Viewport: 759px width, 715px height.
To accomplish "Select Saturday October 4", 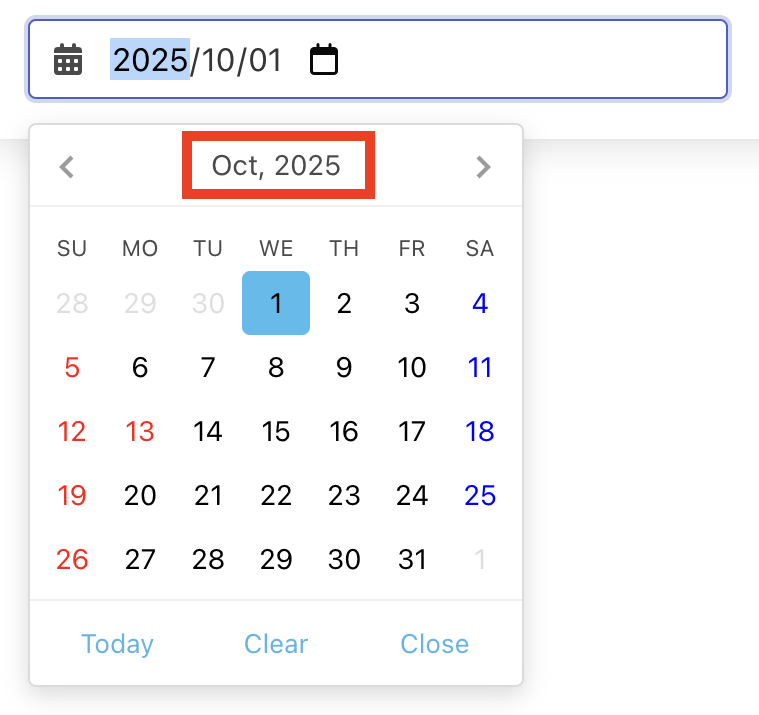I will coord(480,303).
